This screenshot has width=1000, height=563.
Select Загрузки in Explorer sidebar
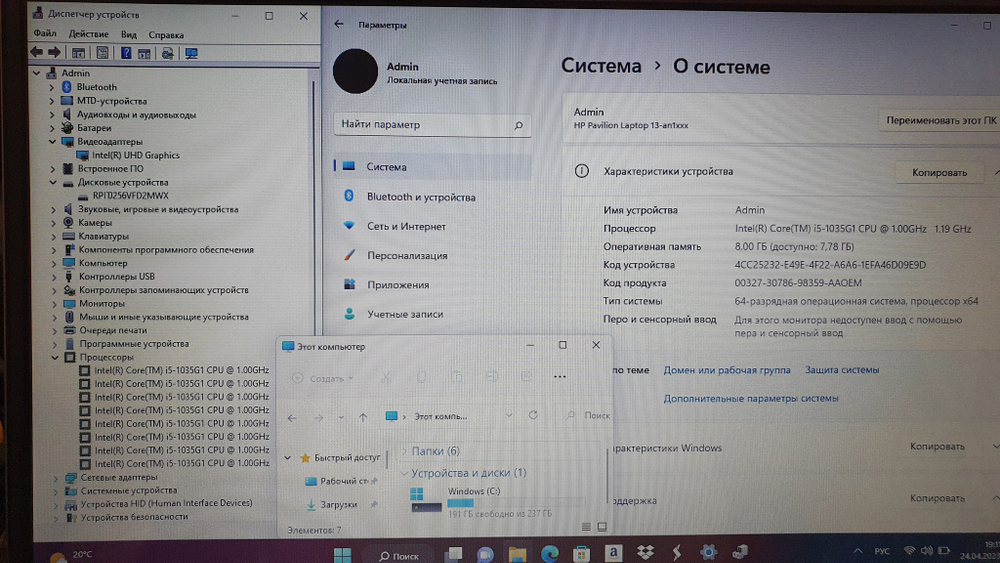point(339,504)
